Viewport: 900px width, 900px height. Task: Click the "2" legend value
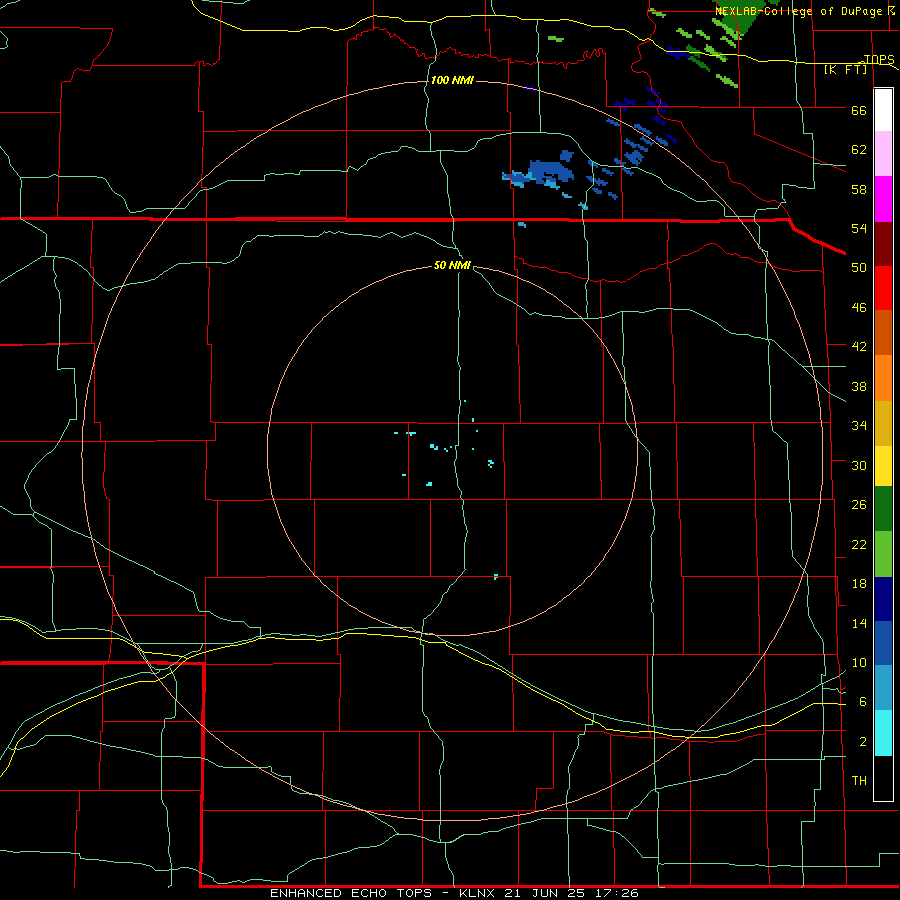coord(863,742)
